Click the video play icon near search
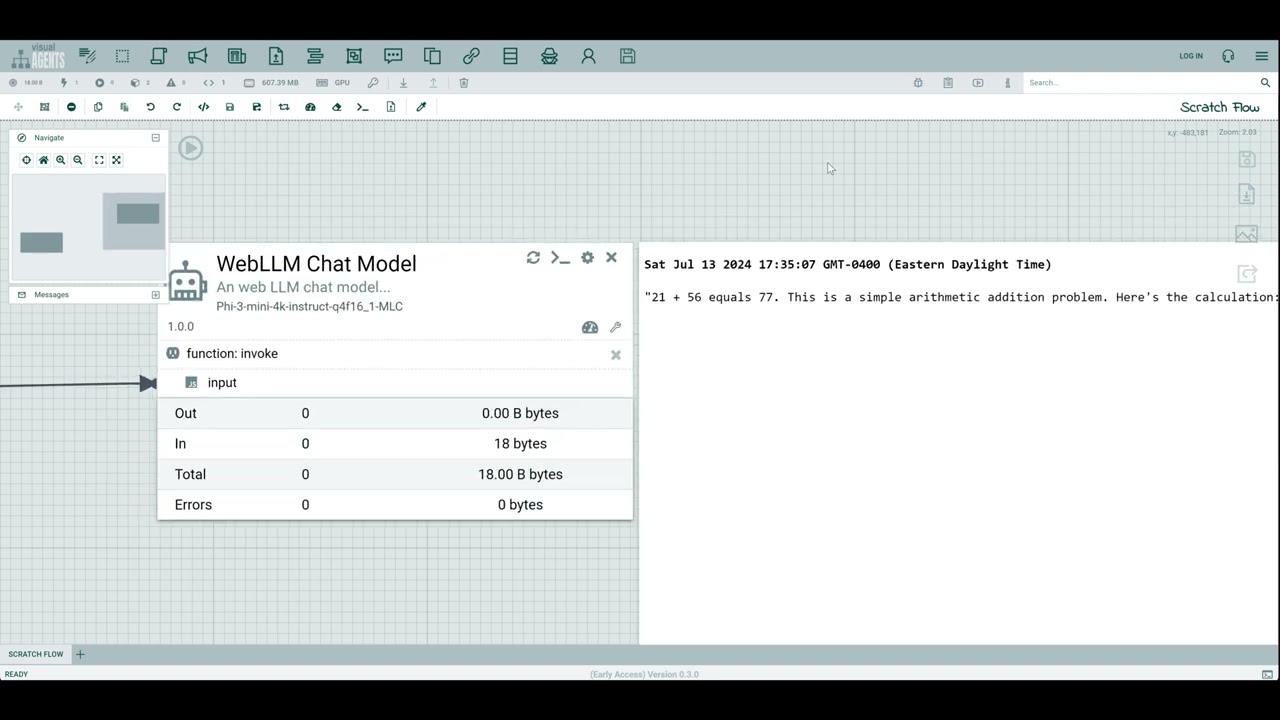The height and width of the screenshot is (720, 1280). pos(978,83)
